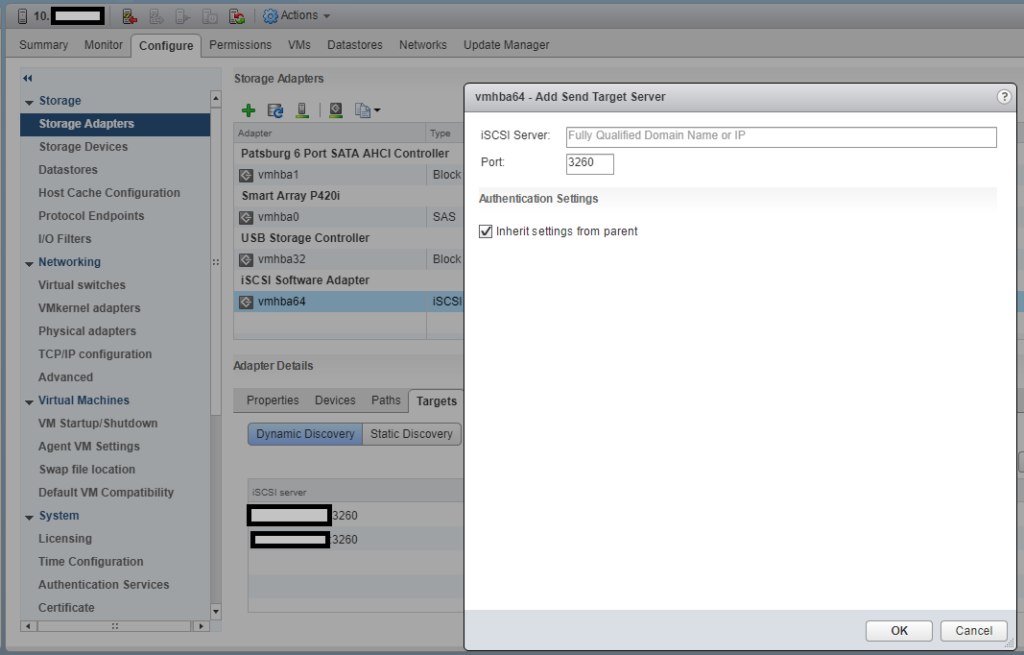Open the Actions dropdown menu

point(297,16)
